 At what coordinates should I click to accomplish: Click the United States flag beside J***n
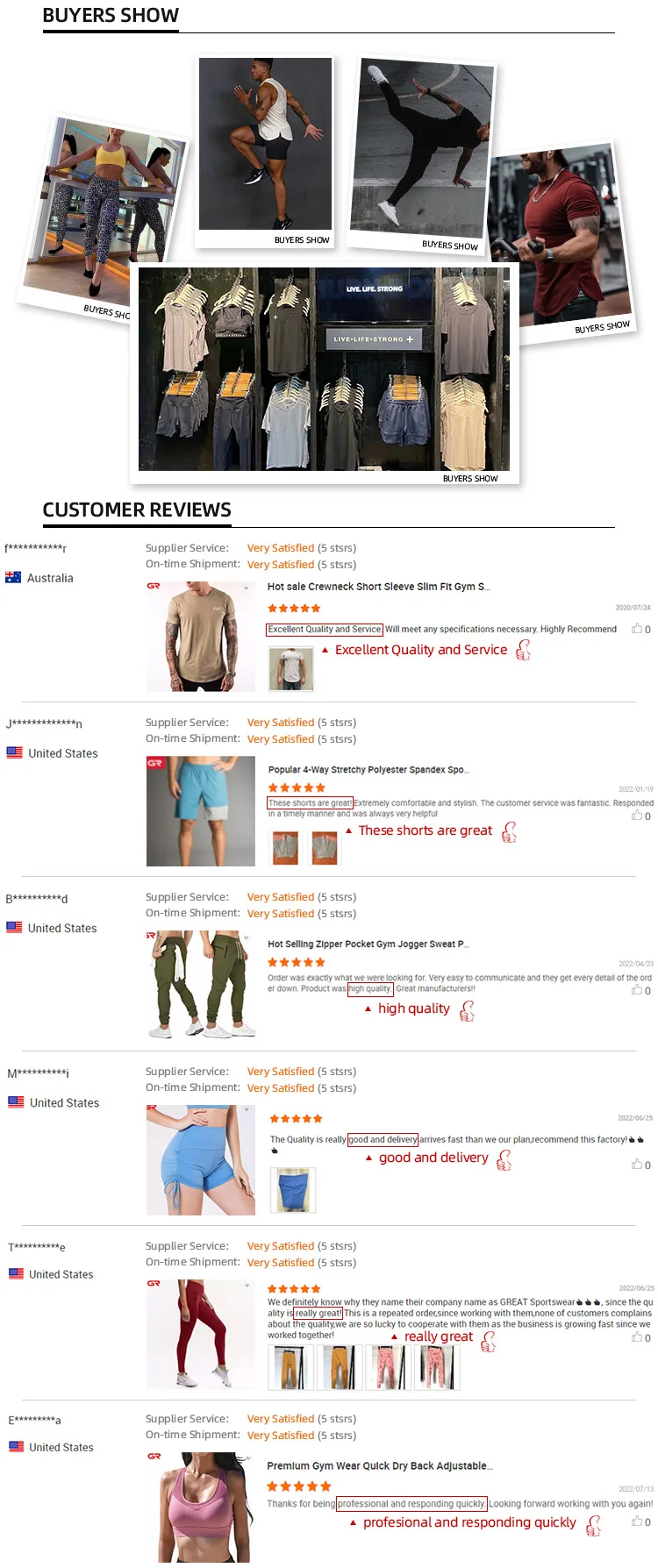tap(14, 752)
